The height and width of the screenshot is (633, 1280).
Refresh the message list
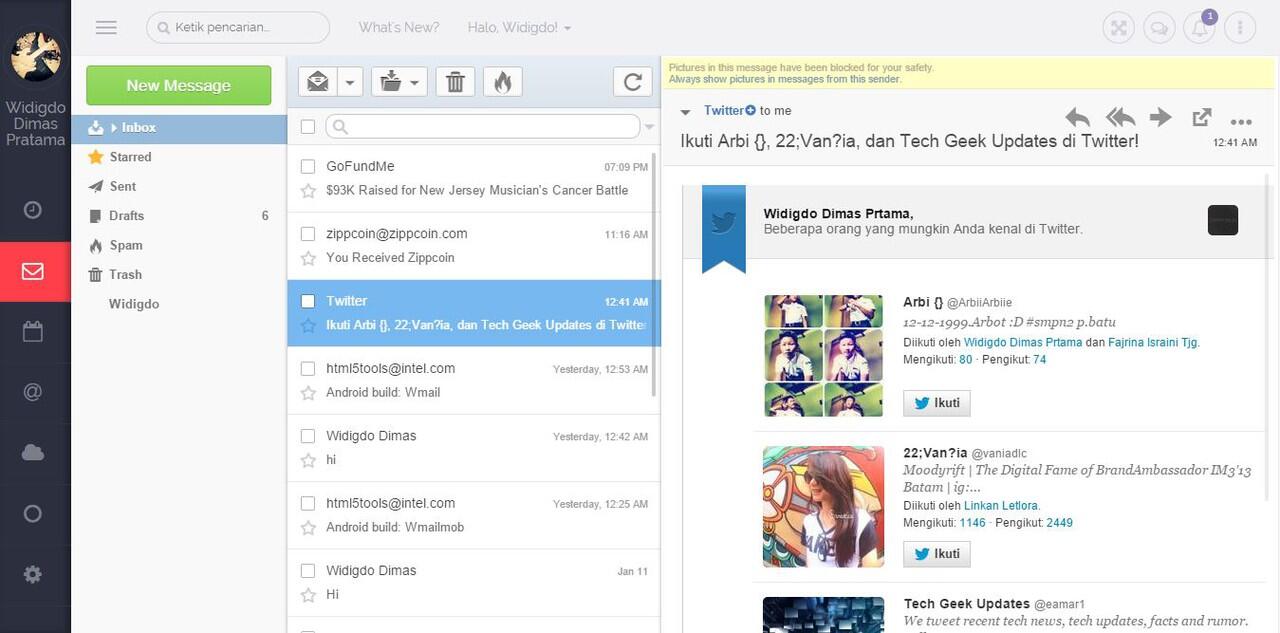(632, 82)
